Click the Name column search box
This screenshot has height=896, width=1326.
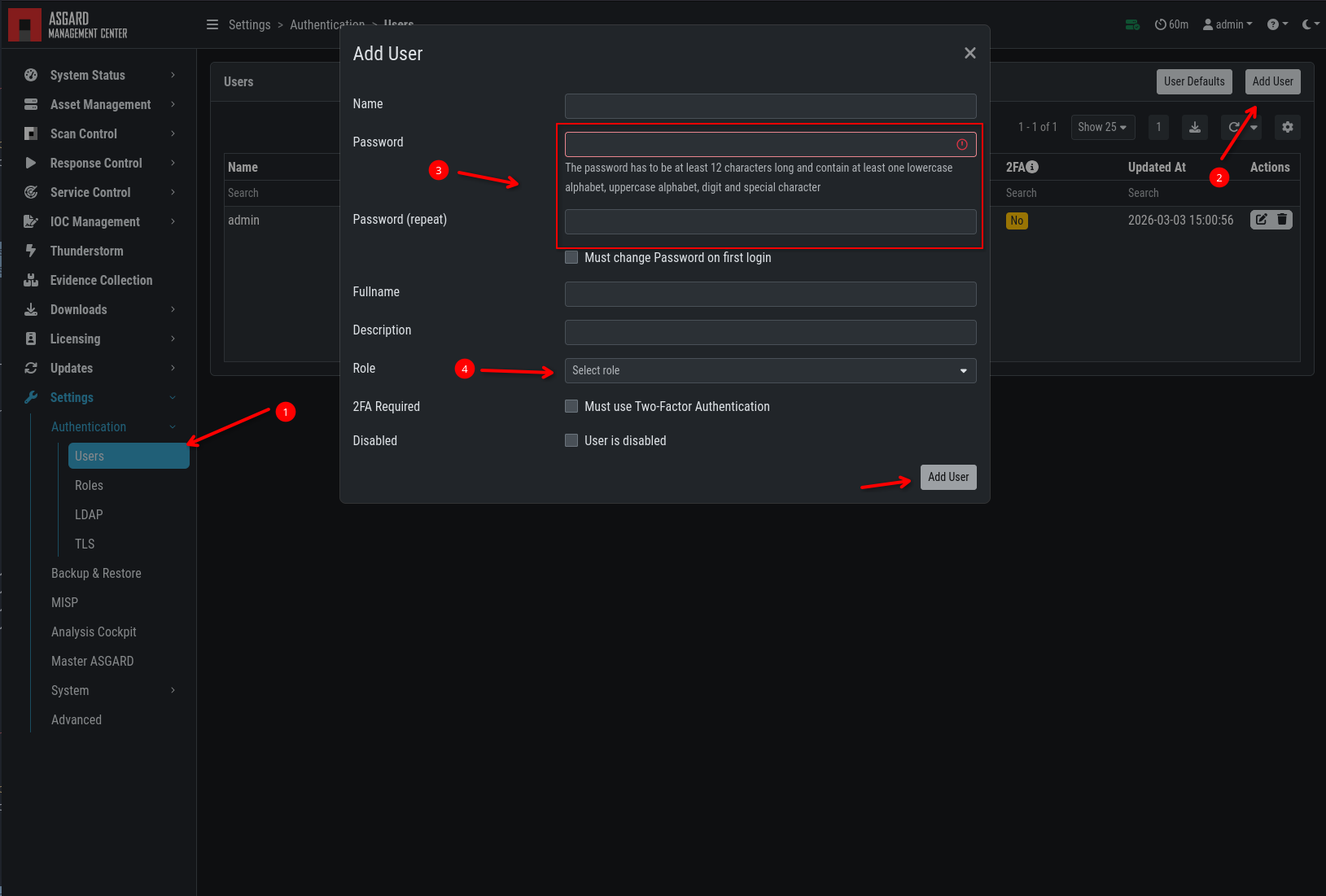282,193
